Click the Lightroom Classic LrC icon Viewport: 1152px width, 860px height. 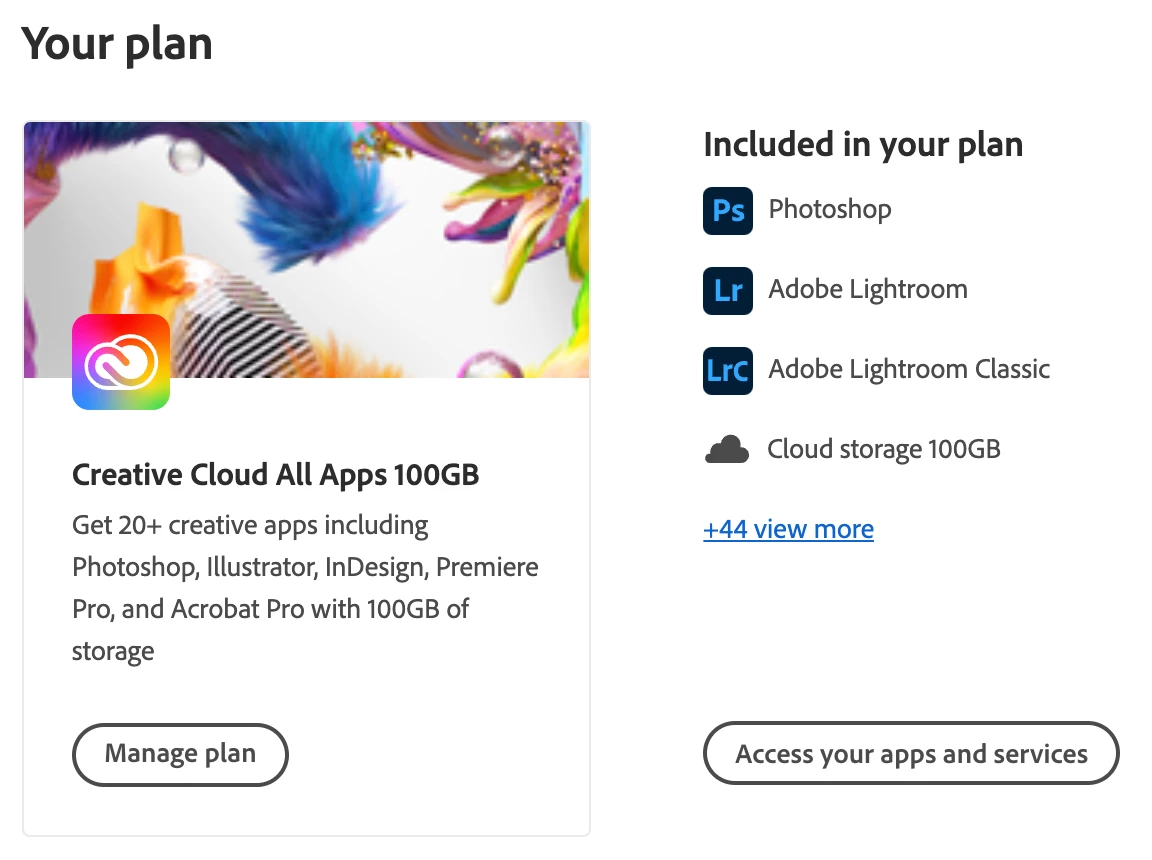[727, 370]
